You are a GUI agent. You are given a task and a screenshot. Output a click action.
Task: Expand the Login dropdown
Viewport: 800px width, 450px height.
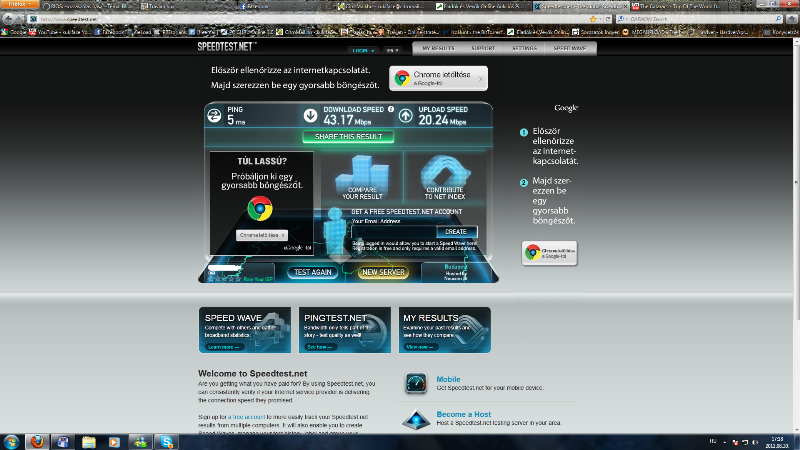[x=363, y=51]
